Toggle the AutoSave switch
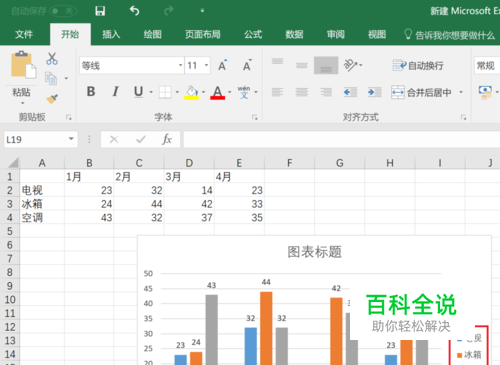Viewport: 500px width, 365px height. pyautogui.click(x=63, y=11)
